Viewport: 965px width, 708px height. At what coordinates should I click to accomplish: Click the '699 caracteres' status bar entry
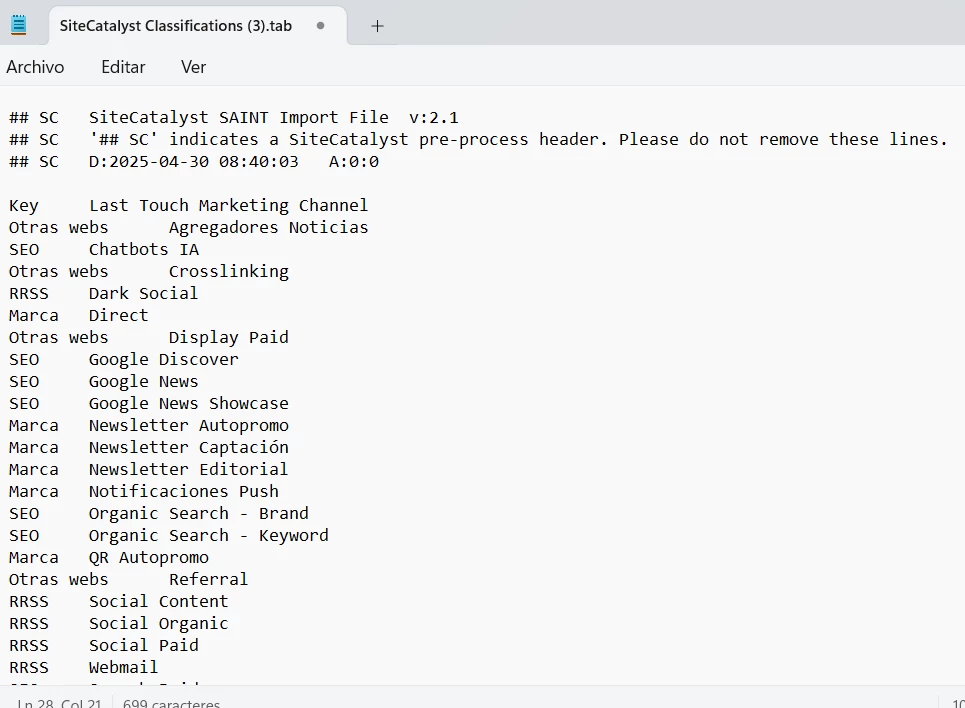tap(171, 703)
